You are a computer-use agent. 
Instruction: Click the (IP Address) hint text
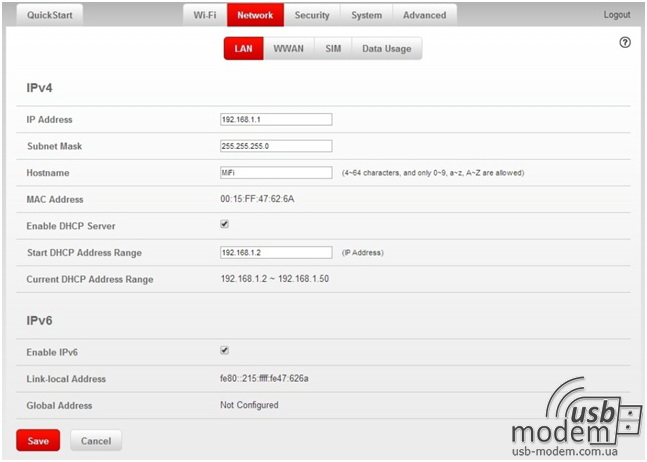(x=363, y=252)
